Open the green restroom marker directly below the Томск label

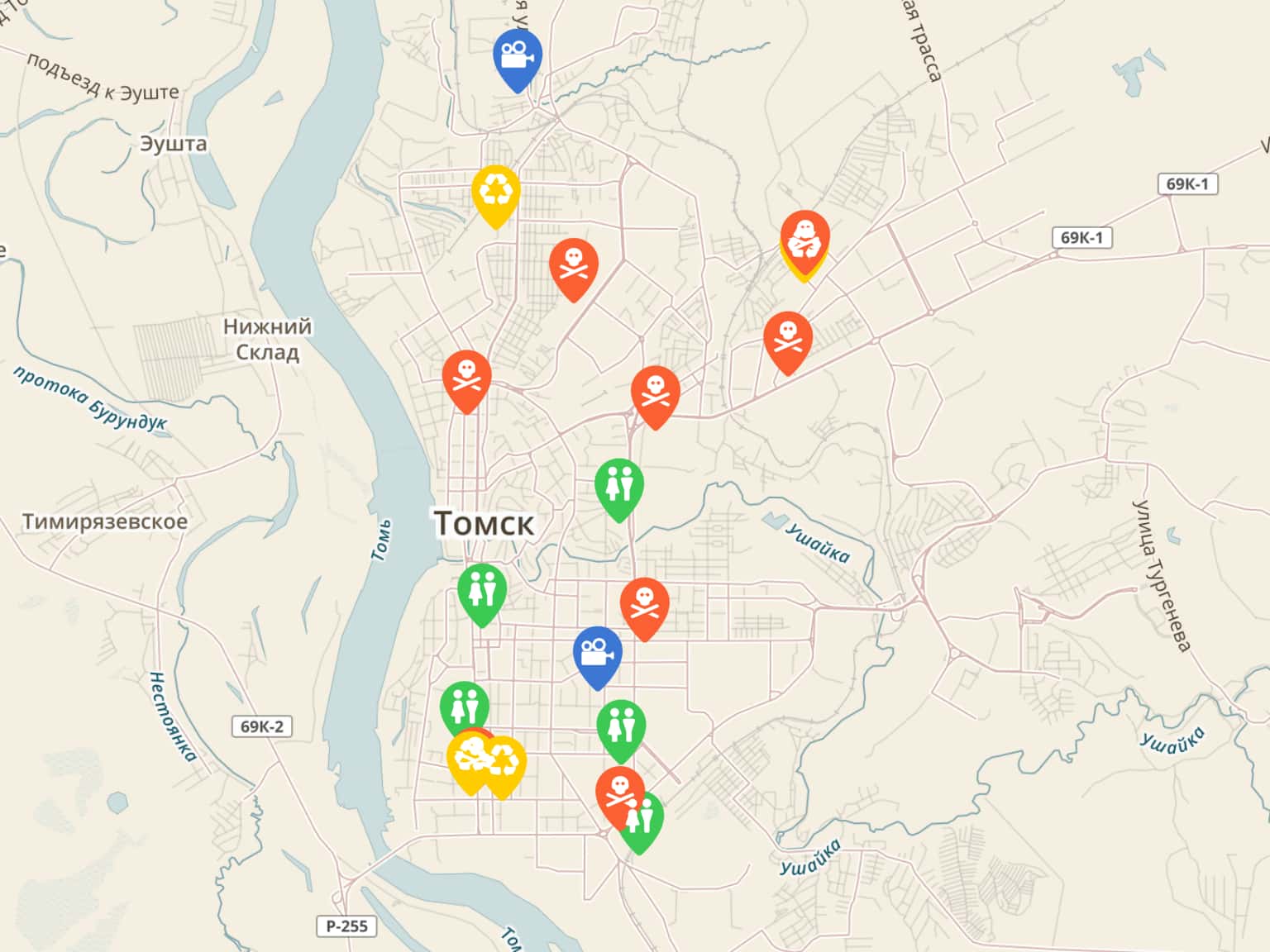[482, 591]
